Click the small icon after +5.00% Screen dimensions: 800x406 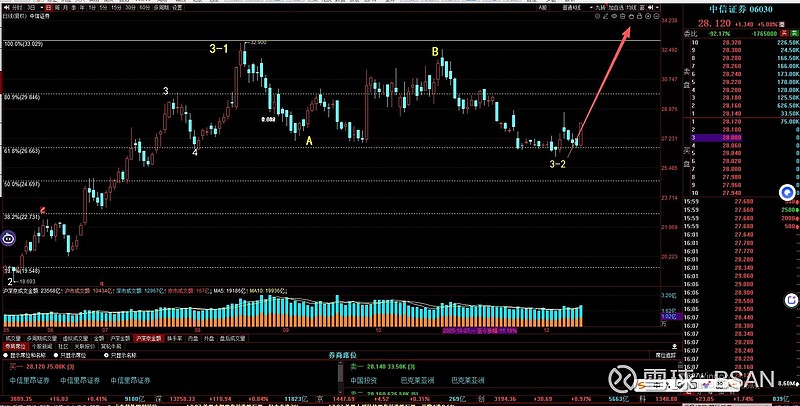tap(782, 24)
